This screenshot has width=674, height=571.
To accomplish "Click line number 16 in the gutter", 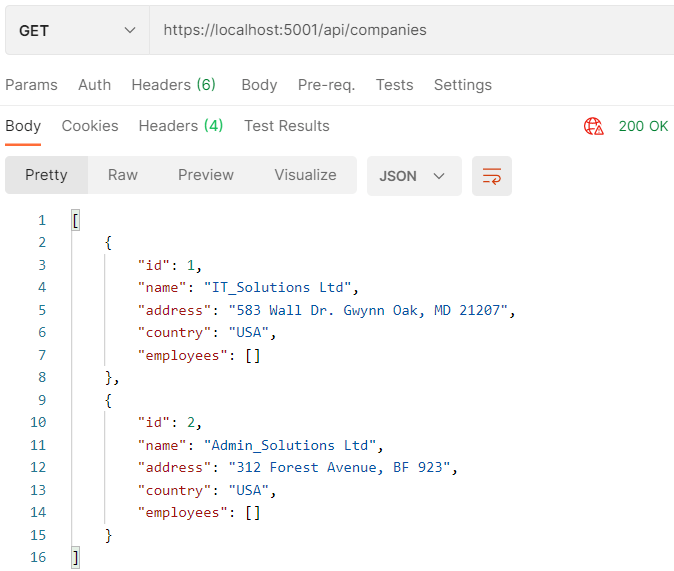I will click(38, 557).
